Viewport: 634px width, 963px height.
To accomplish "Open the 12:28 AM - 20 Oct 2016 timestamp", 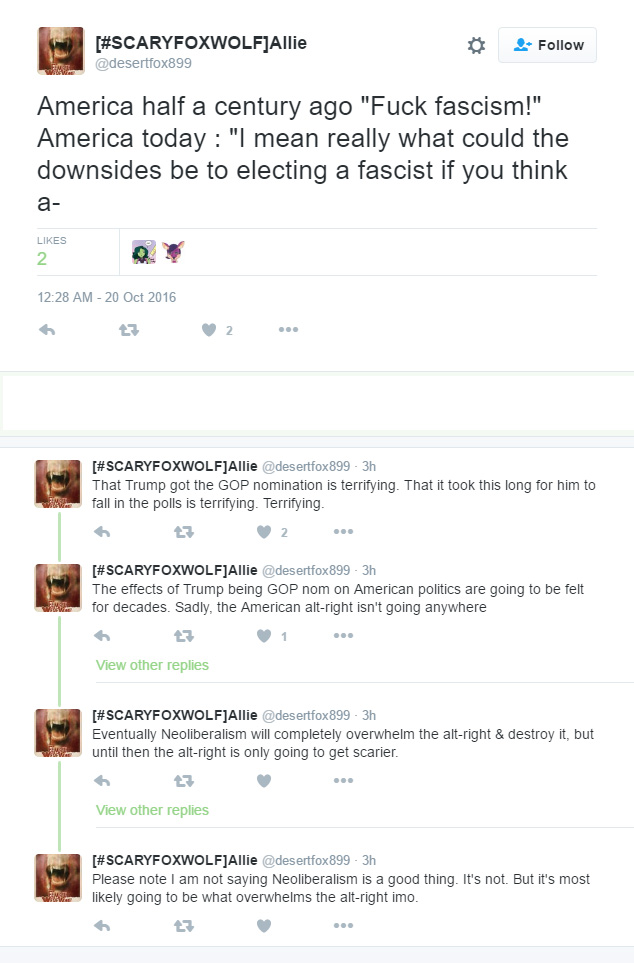I will coord(107,297).
